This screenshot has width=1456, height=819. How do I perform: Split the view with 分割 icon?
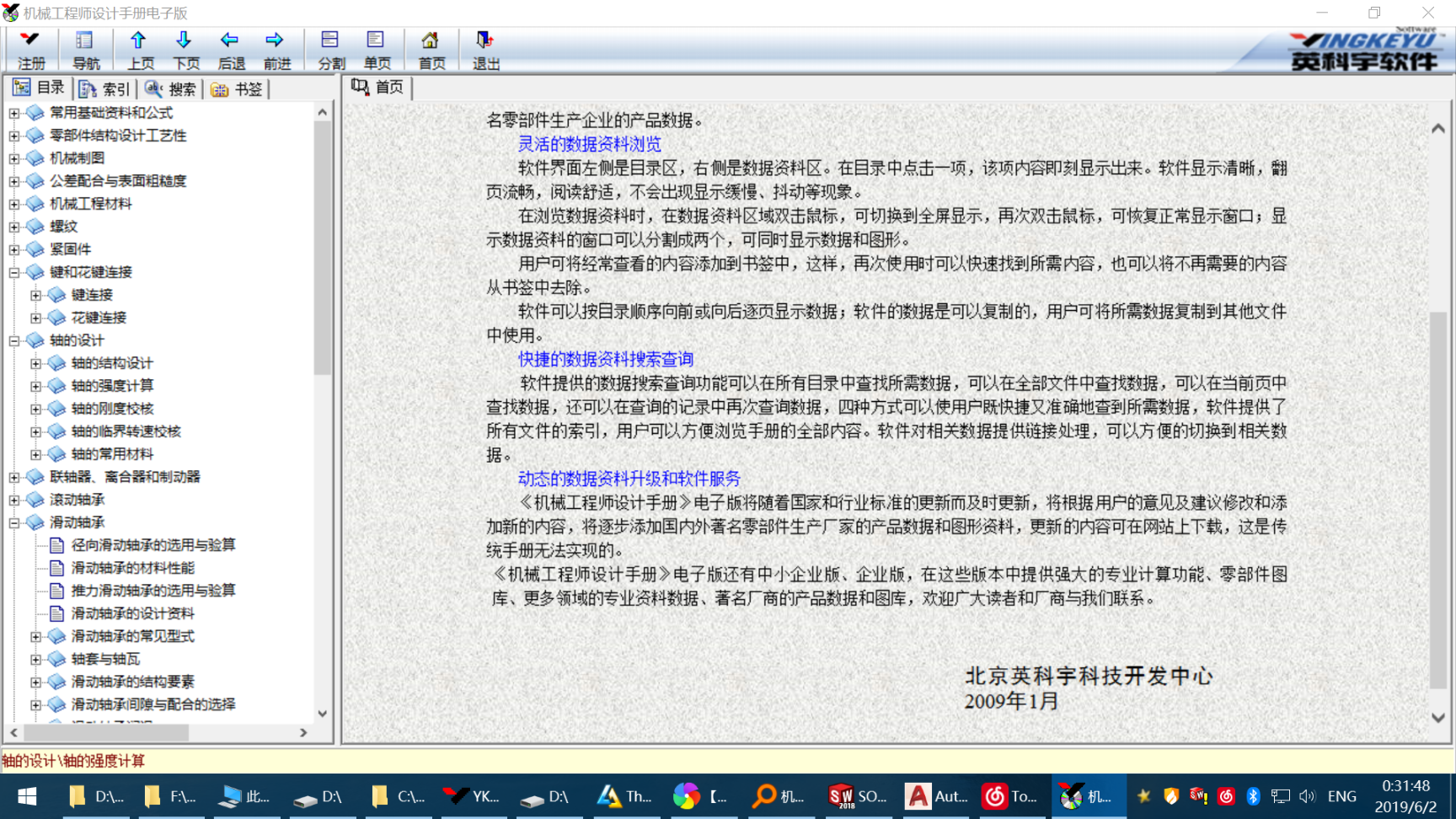tap(330, 50)
